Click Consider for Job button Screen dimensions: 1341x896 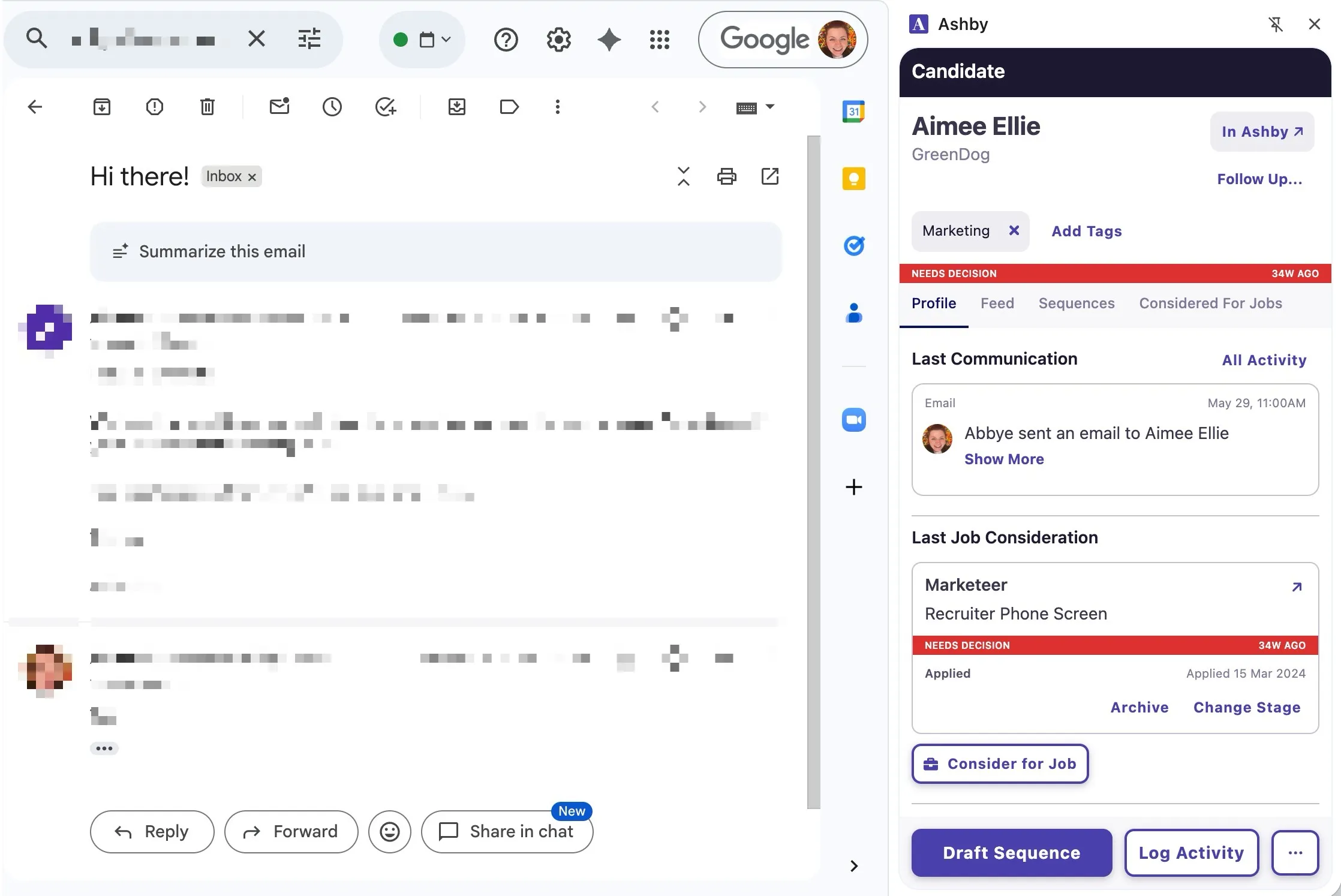click(x=1000, y=763)
